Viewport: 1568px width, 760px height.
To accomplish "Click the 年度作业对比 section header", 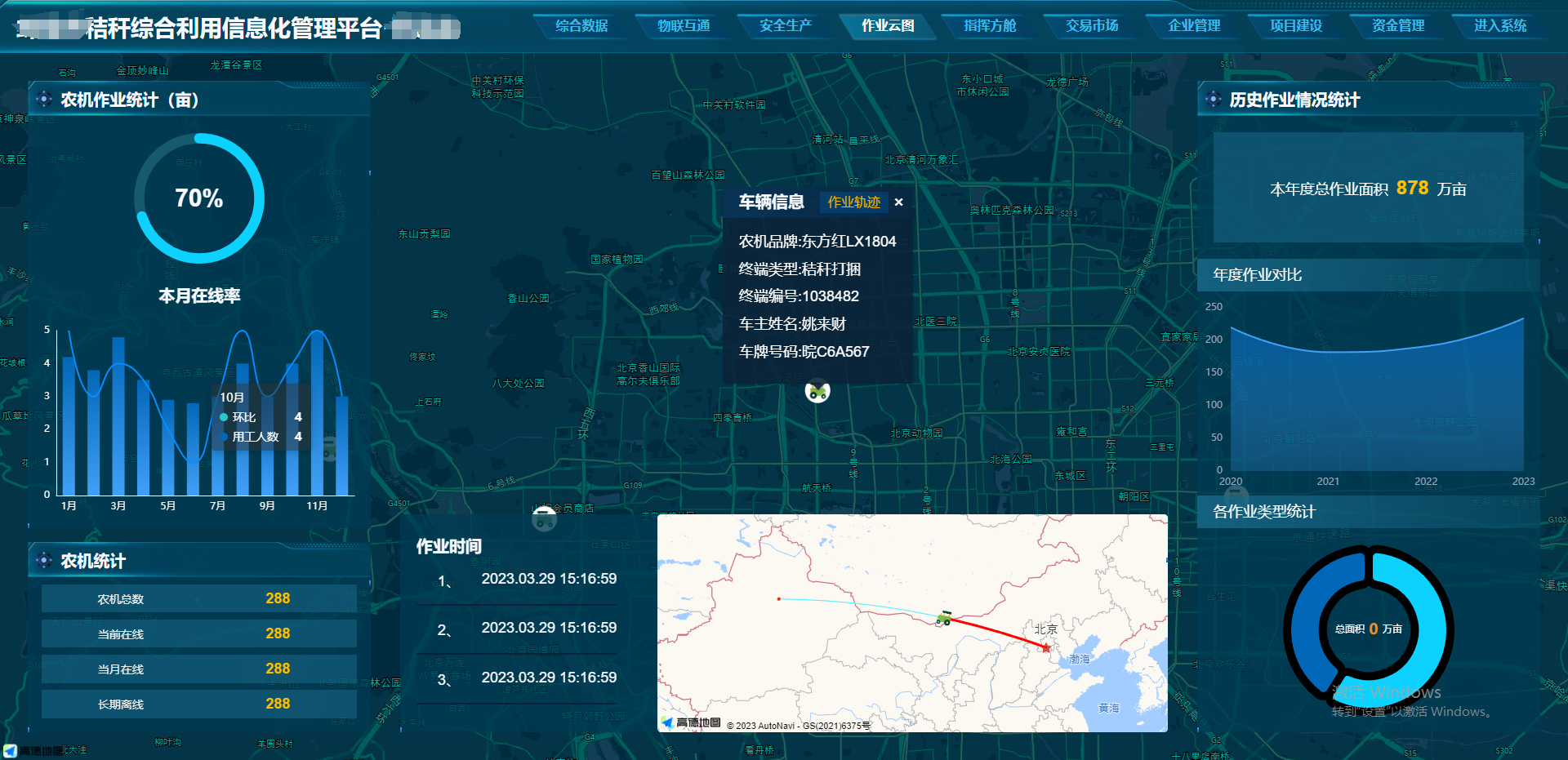I will tap(1369, 275).
